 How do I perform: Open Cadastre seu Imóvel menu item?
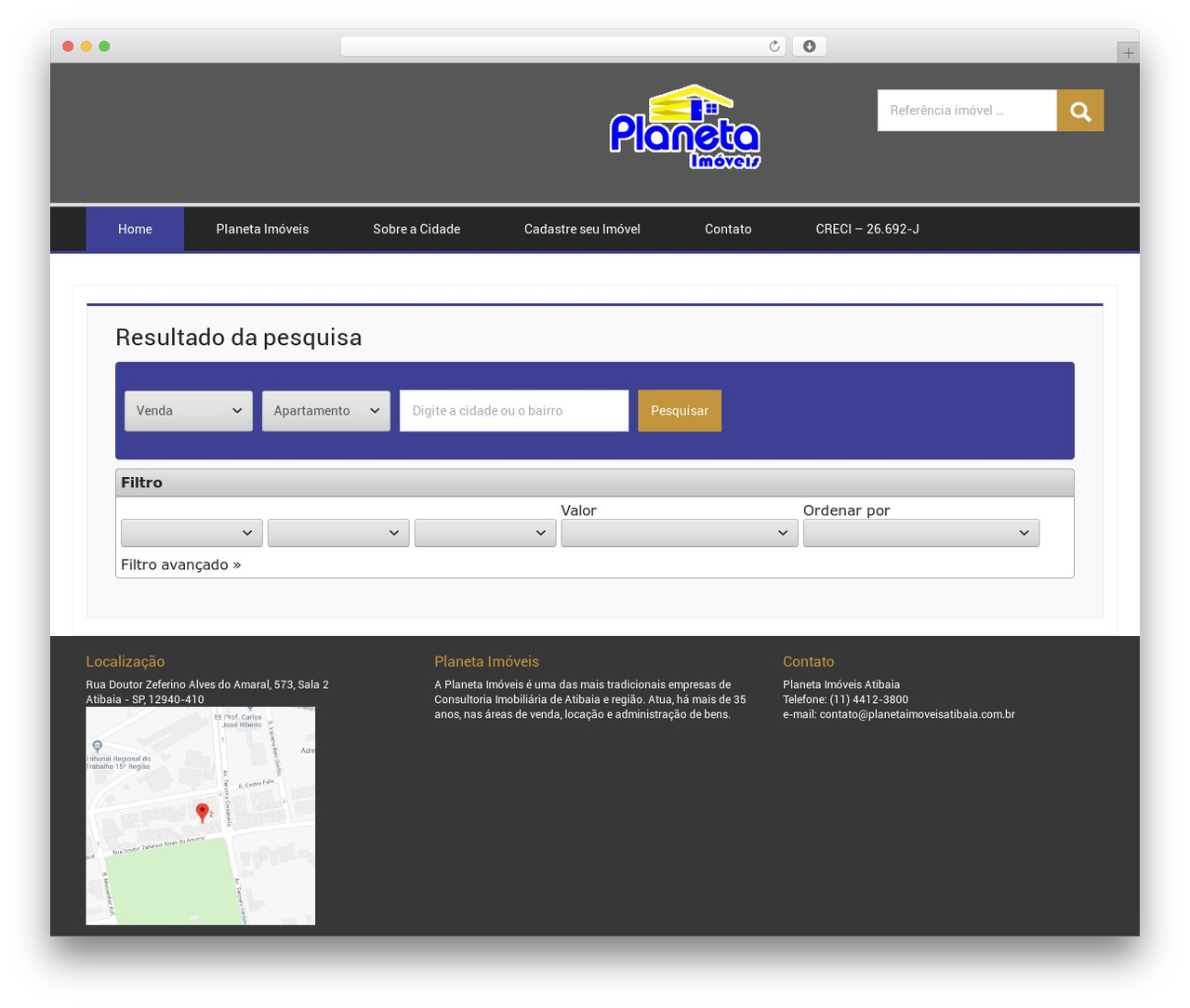tap(582, 229)
